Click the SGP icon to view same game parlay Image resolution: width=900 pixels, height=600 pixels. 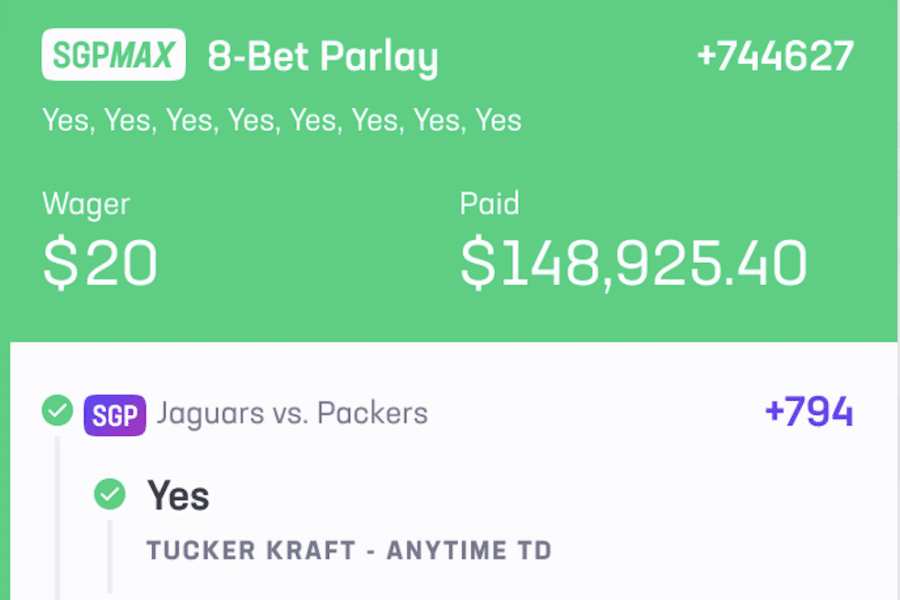pos(113,413)
